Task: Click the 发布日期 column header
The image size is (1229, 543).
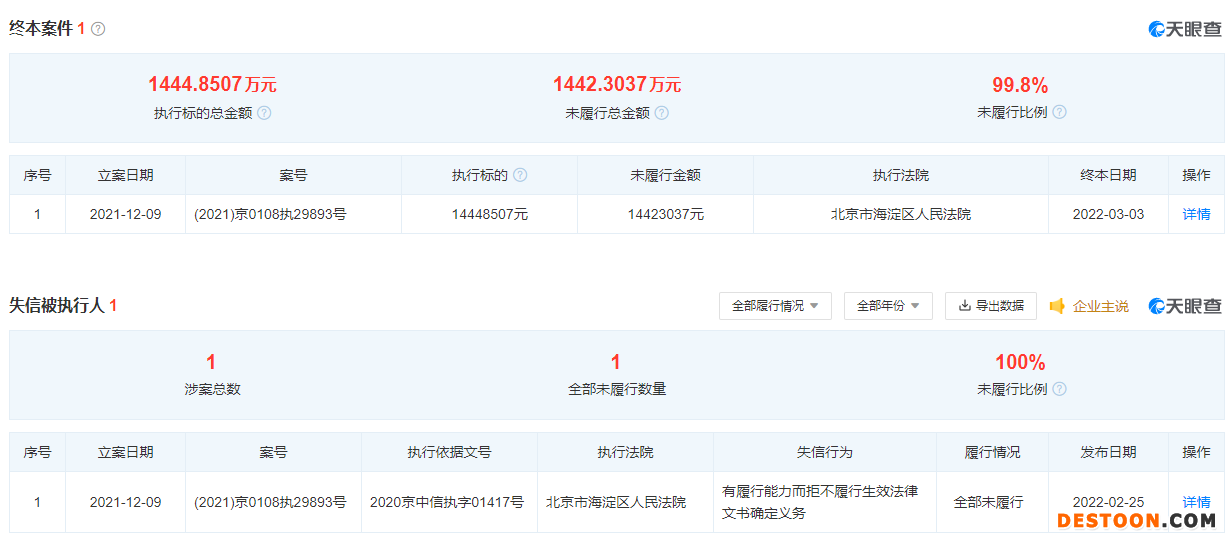Action: point(1108,452)
